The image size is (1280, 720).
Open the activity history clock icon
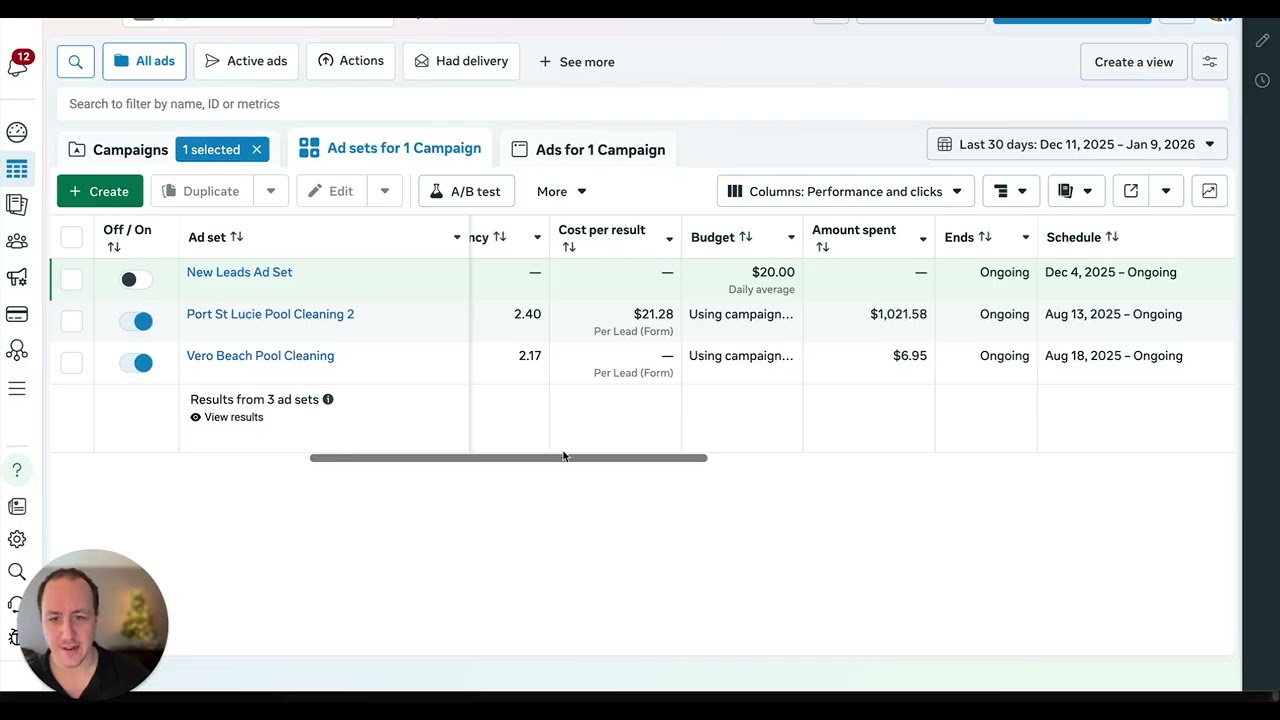(x=1262, y=80)
